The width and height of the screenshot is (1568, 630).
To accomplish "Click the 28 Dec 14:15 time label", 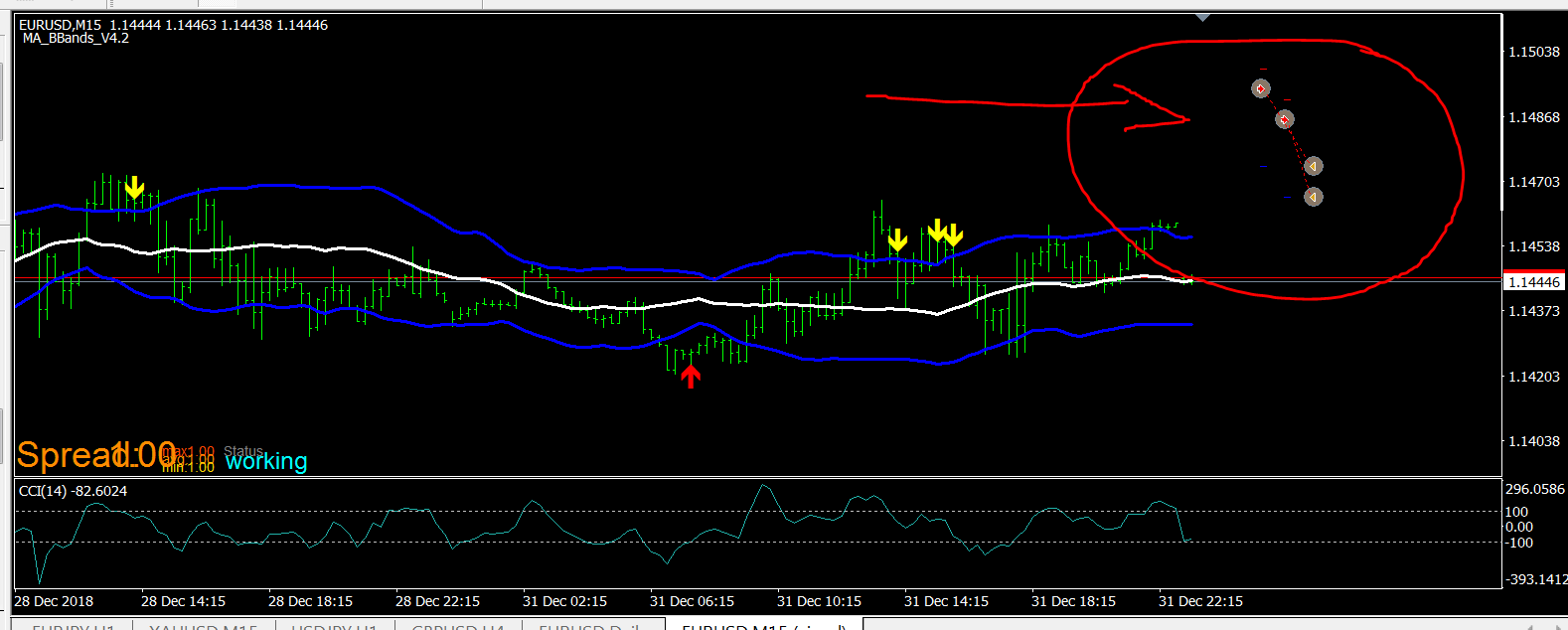I will pyautogui.click(x=183, y=601).
